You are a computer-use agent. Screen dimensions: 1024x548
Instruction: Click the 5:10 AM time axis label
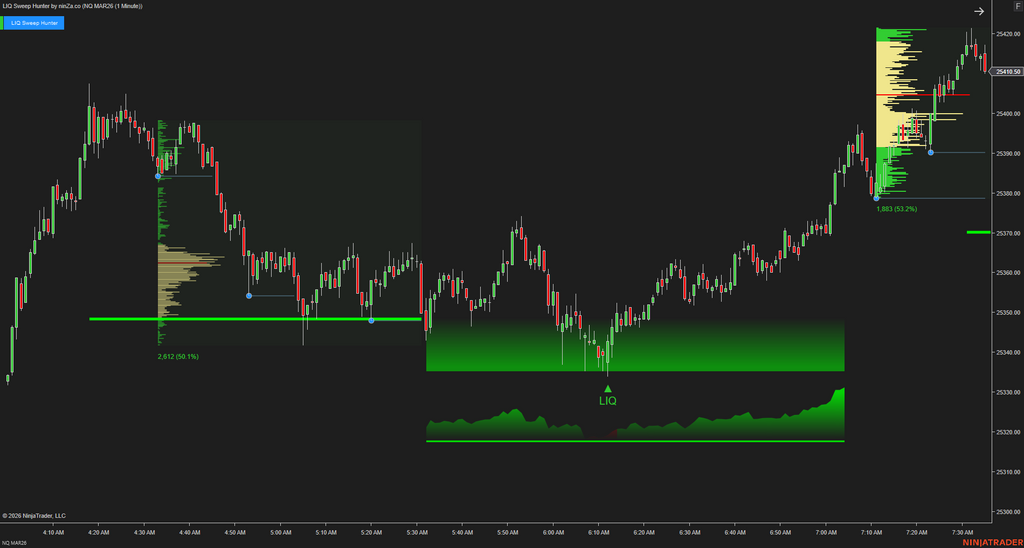click(326, 532)
